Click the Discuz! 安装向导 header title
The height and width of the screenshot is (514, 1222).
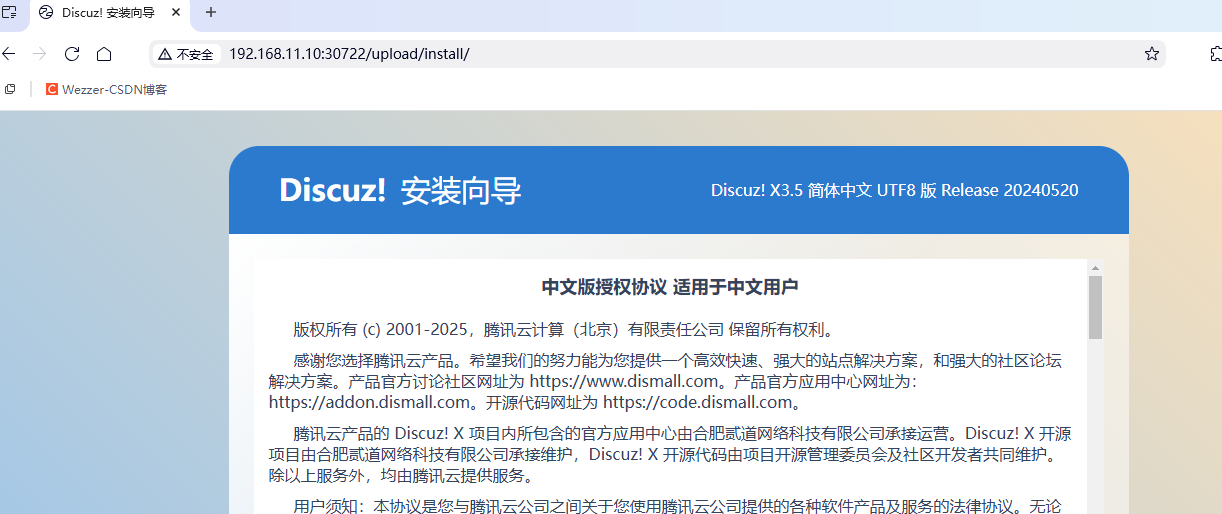(x=400, y=190)
